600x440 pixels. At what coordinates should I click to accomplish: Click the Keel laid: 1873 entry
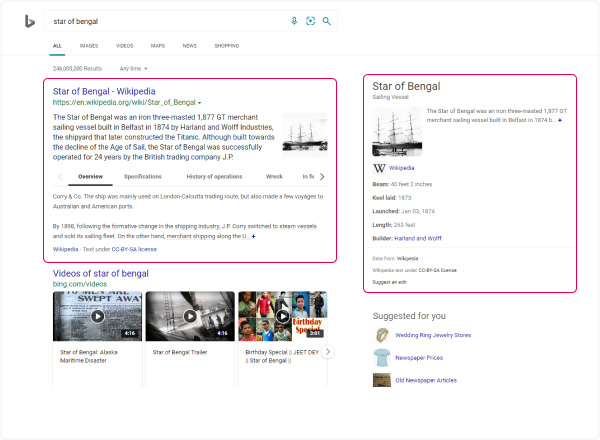pyautogui.click(x=391, y=198)
